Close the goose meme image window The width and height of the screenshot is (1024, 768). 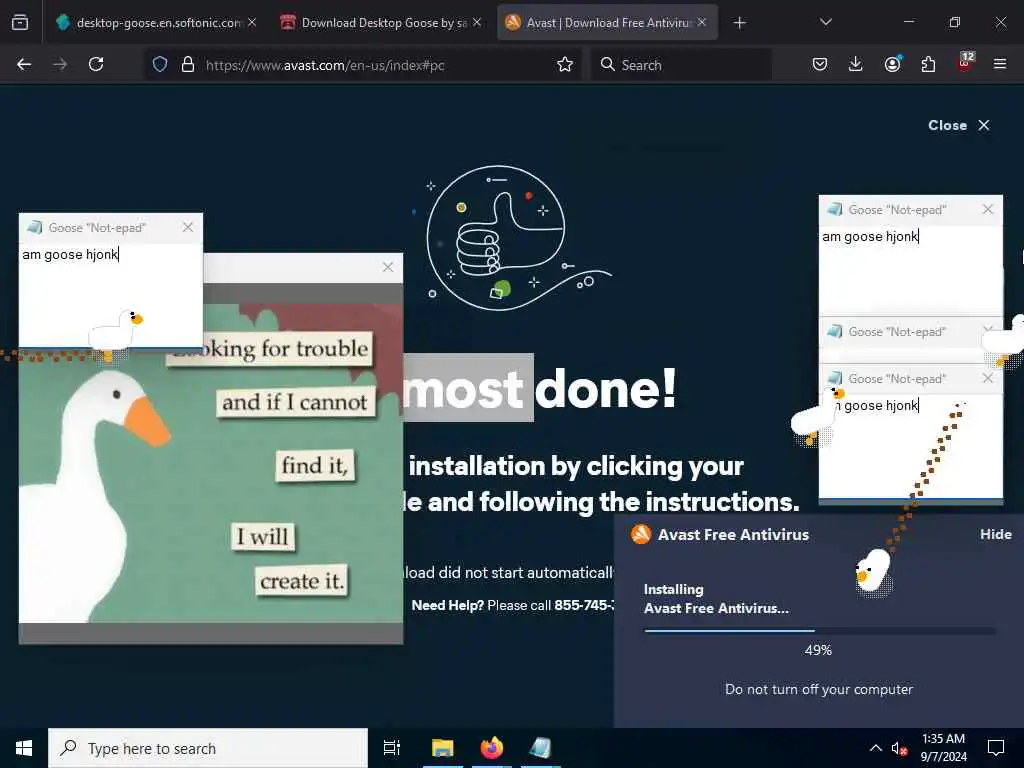click(388, 267)
